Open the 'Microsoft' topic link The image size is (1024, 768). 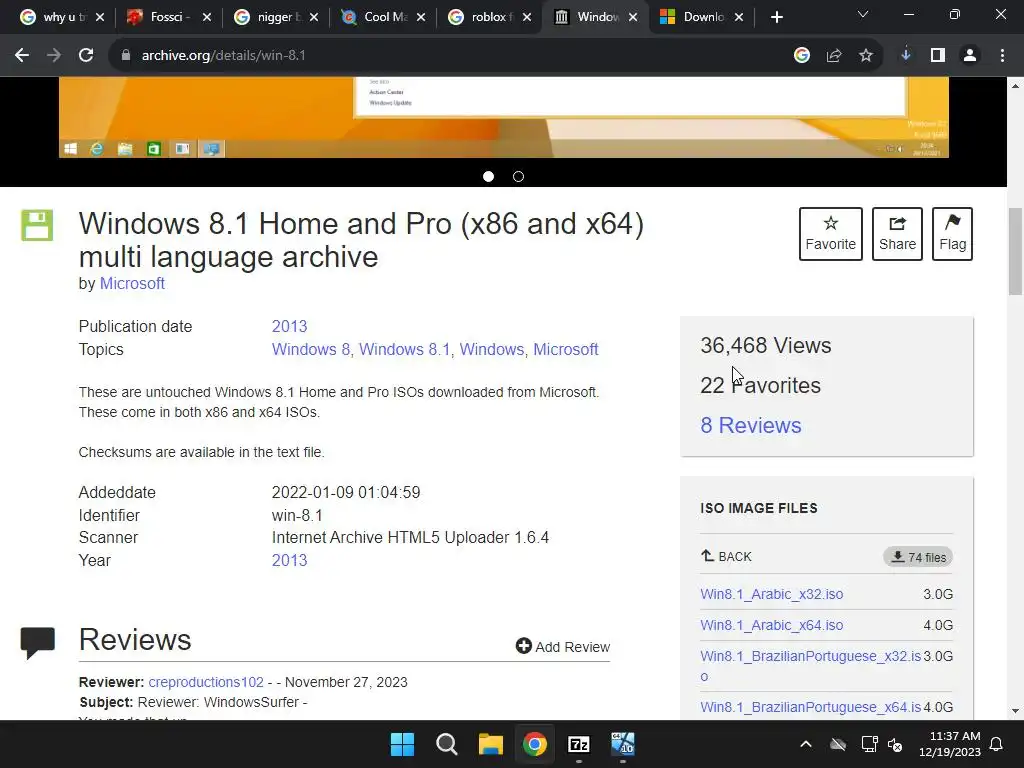(x=566, y=349)
